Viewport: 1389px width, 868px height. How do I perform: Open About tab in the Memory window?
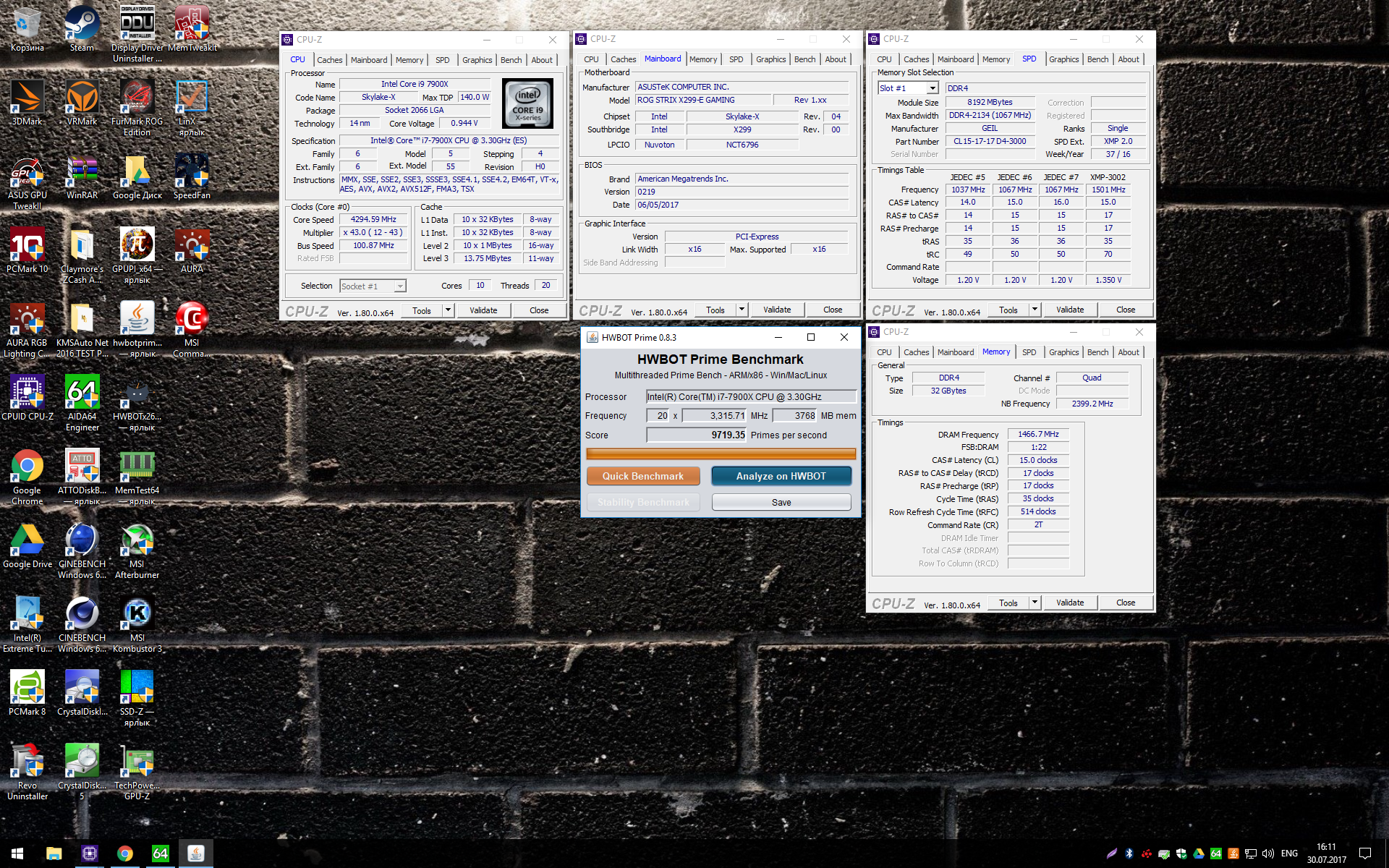(x=1128, y=352)
